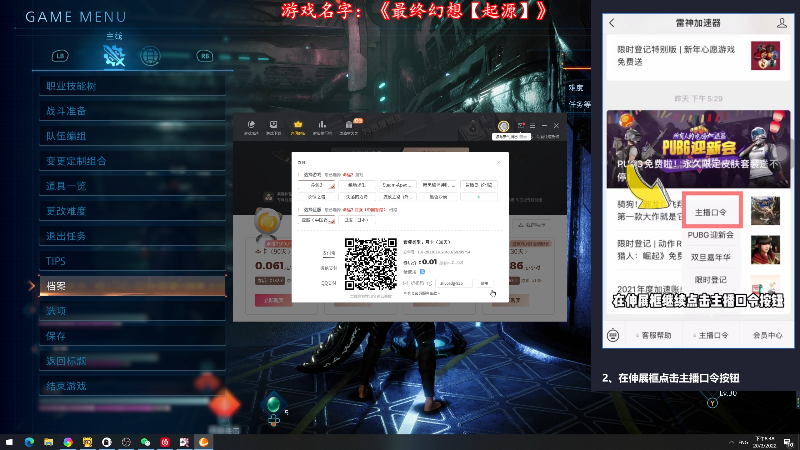Screen dimensions: 800x450
Task: Open the notification center in the system tray
Action: click(789, 442)
